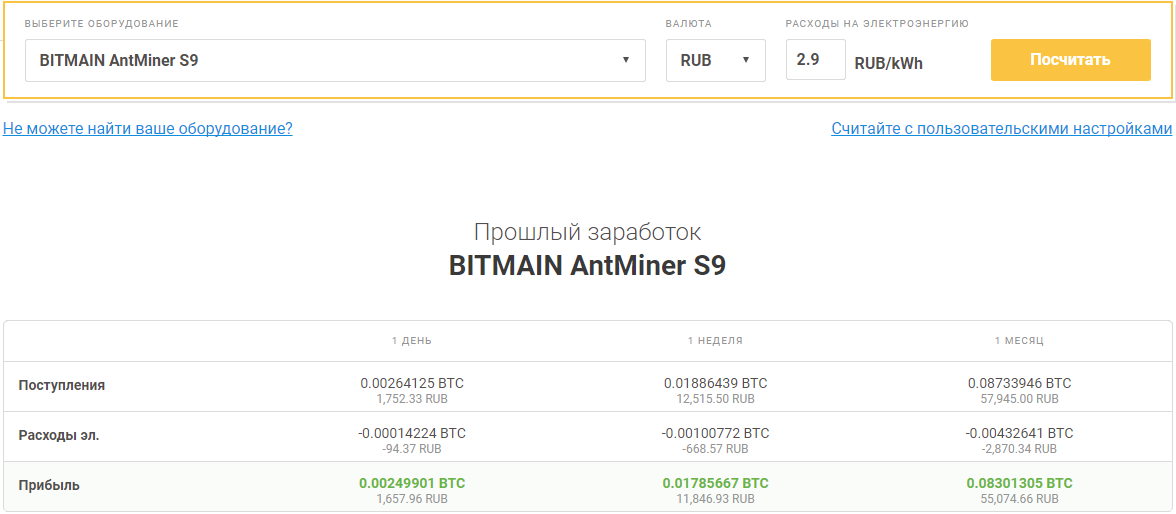Follow the 'Считайте с пользовательскими настройками' link
This screenshot has height=514, width=1176.
pos(1000,128)
